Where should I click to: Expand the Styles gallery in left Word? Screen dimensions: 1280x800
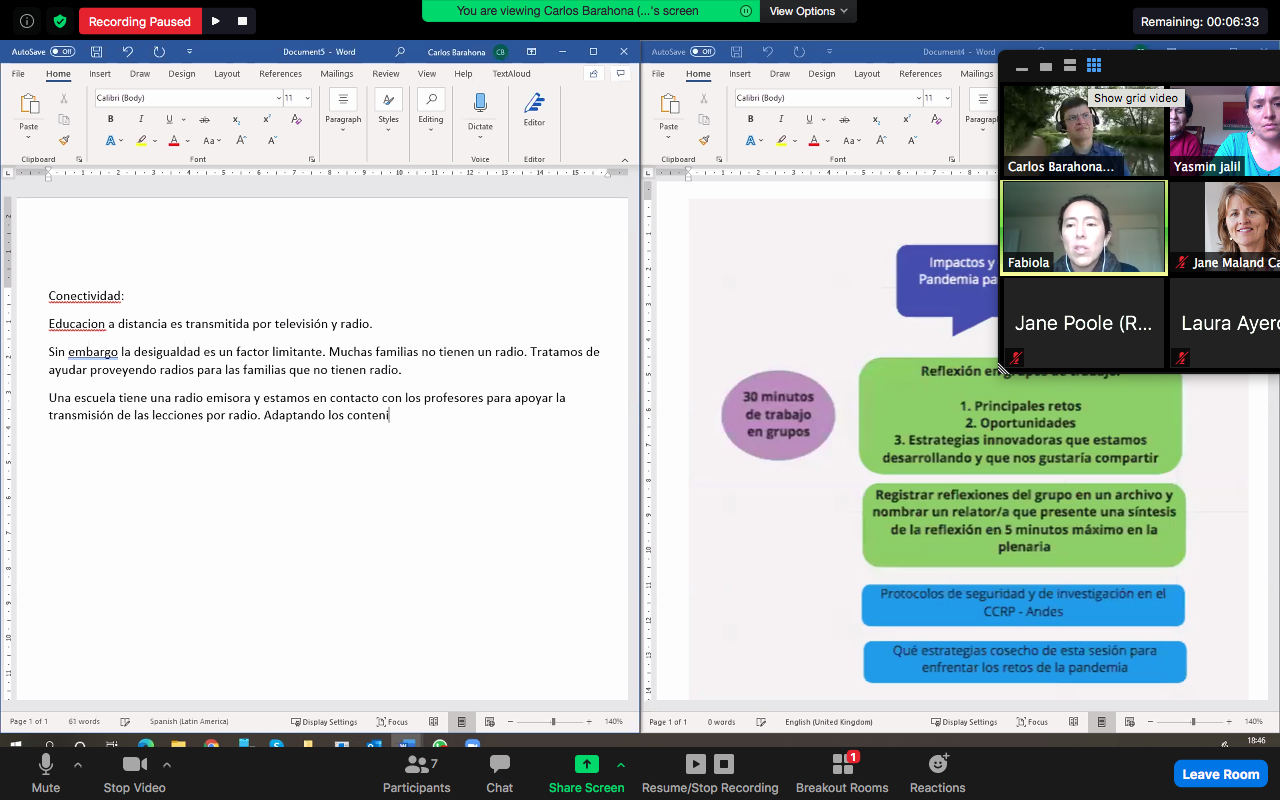[388, 106]
